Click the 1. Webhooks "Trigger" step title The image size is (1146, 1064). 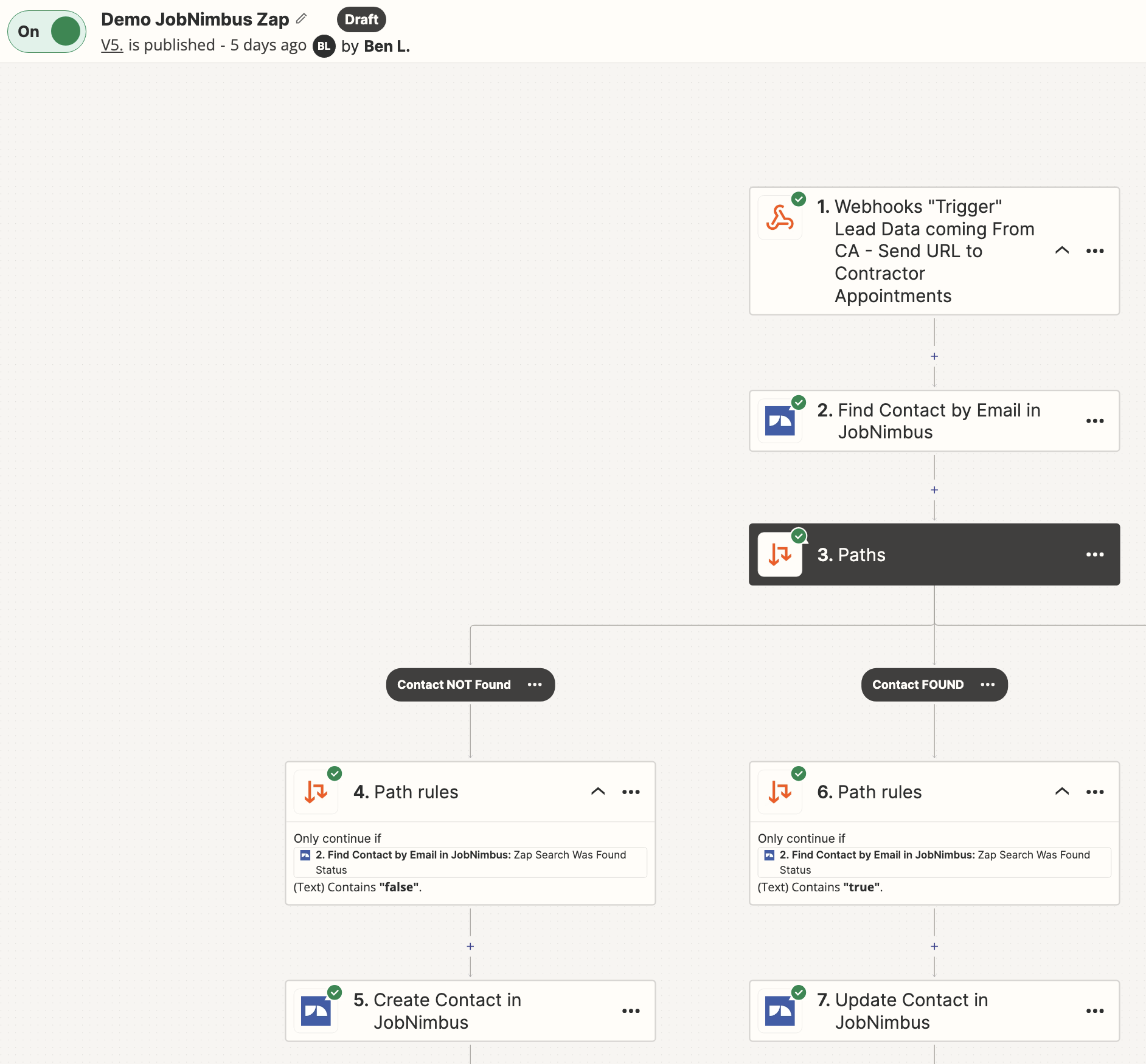point(926,251)
